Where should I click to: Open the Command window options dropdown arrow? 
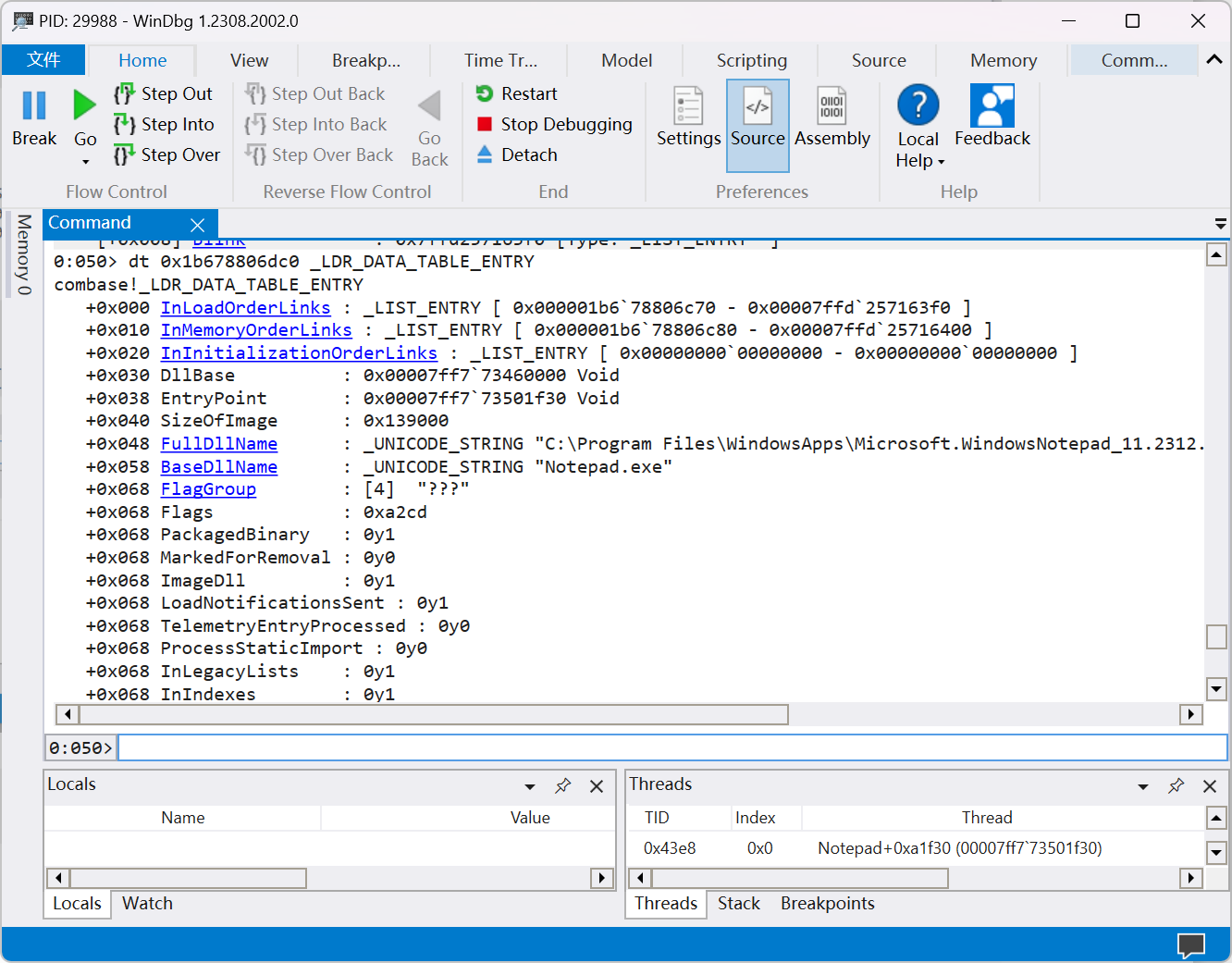click(x=1220, y=224)
